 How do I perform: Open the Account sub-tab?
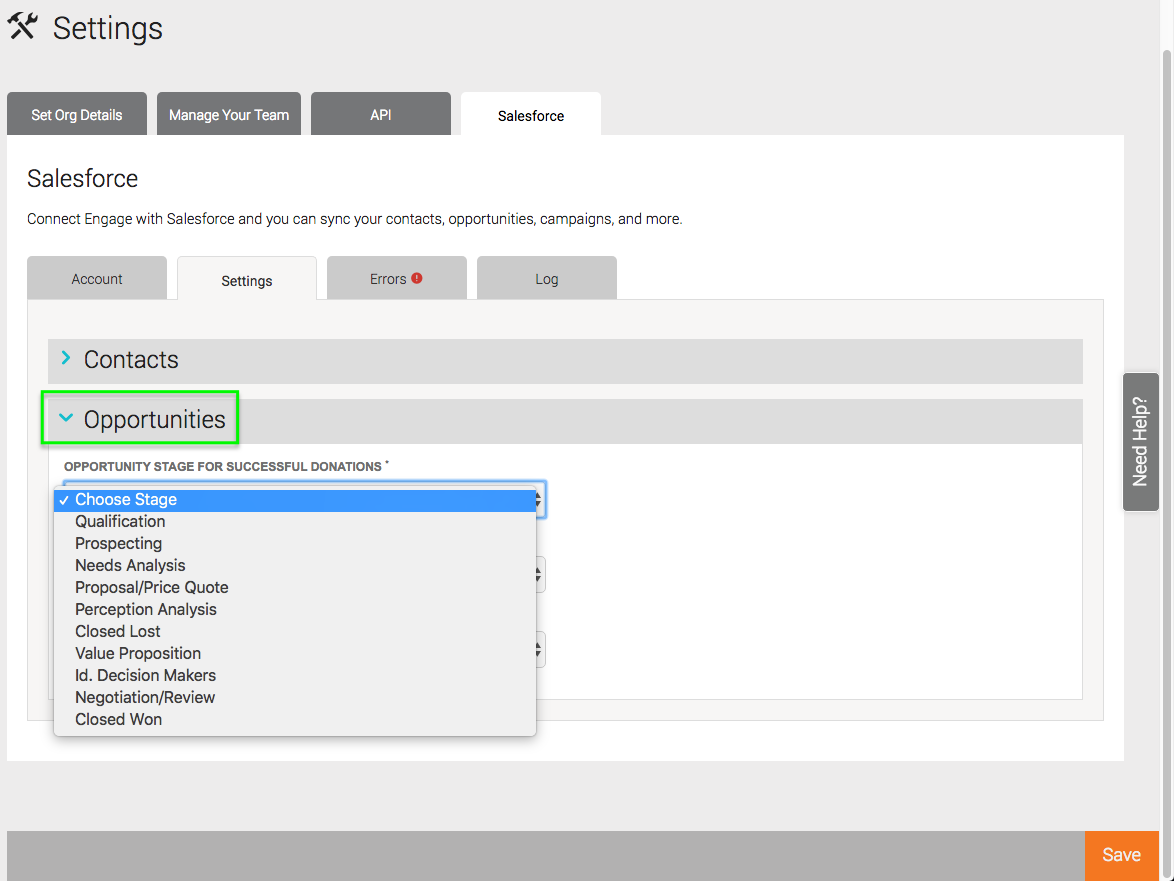[x=97, y=278]
